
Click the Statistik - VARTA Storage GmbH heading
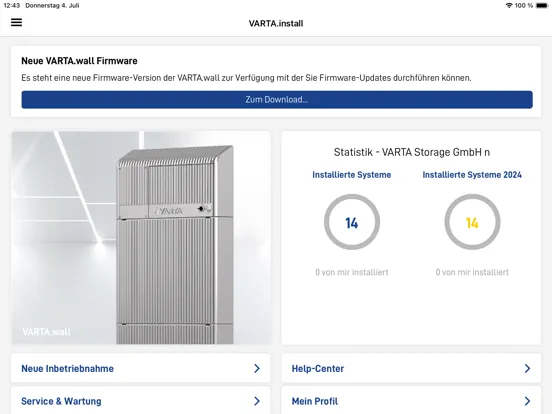click(x=412, y=152)
